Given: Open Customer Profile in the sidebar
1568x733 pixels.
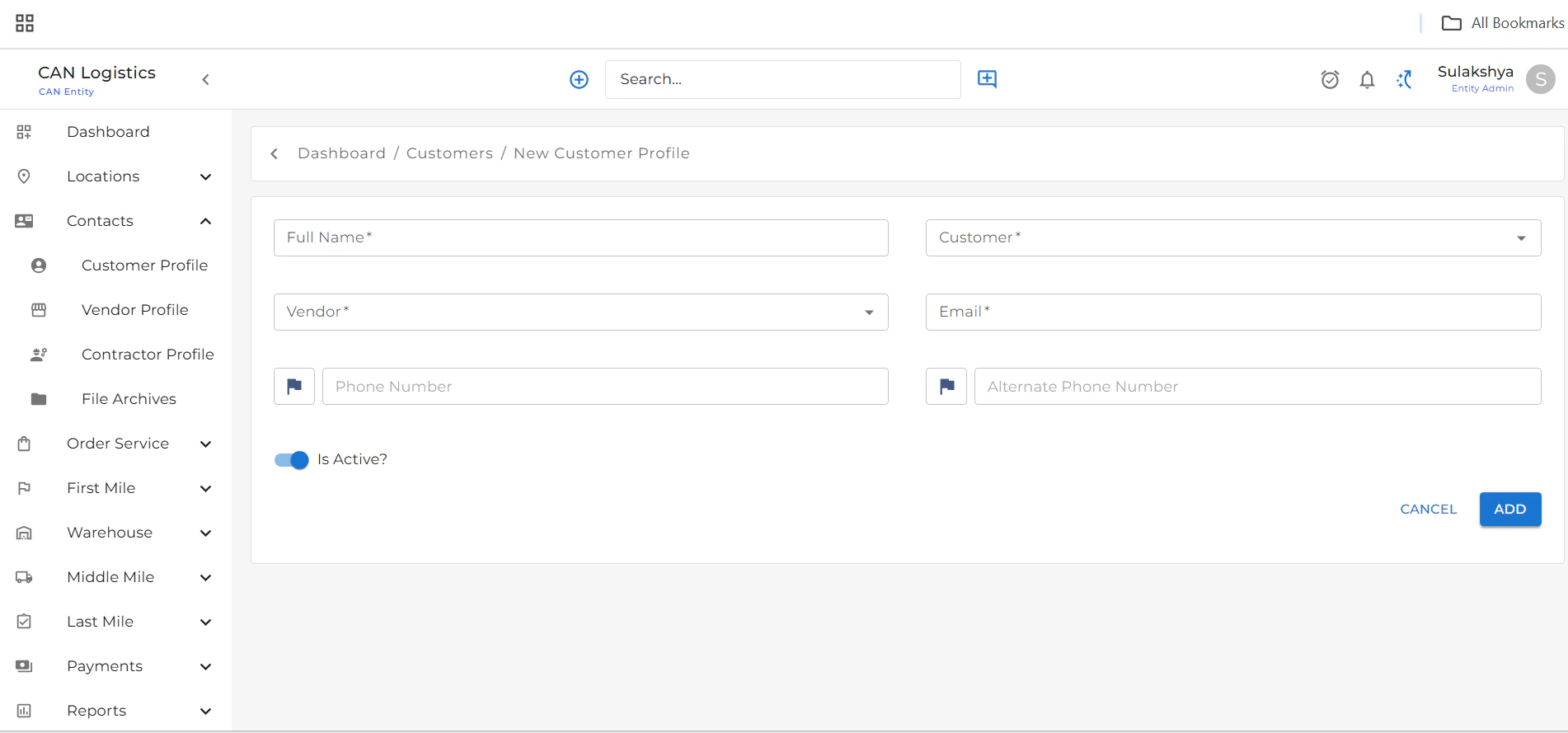Looking at the screenshot, I should [x=144, y=265].
